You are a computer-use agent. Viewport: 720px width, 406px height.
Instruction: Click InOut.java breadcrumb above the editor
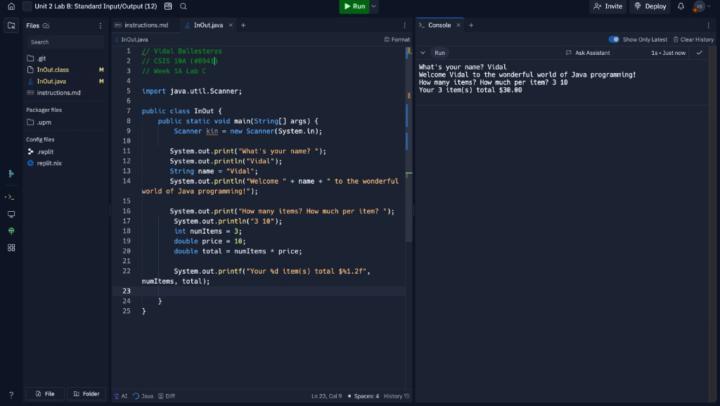click(135, 40)
